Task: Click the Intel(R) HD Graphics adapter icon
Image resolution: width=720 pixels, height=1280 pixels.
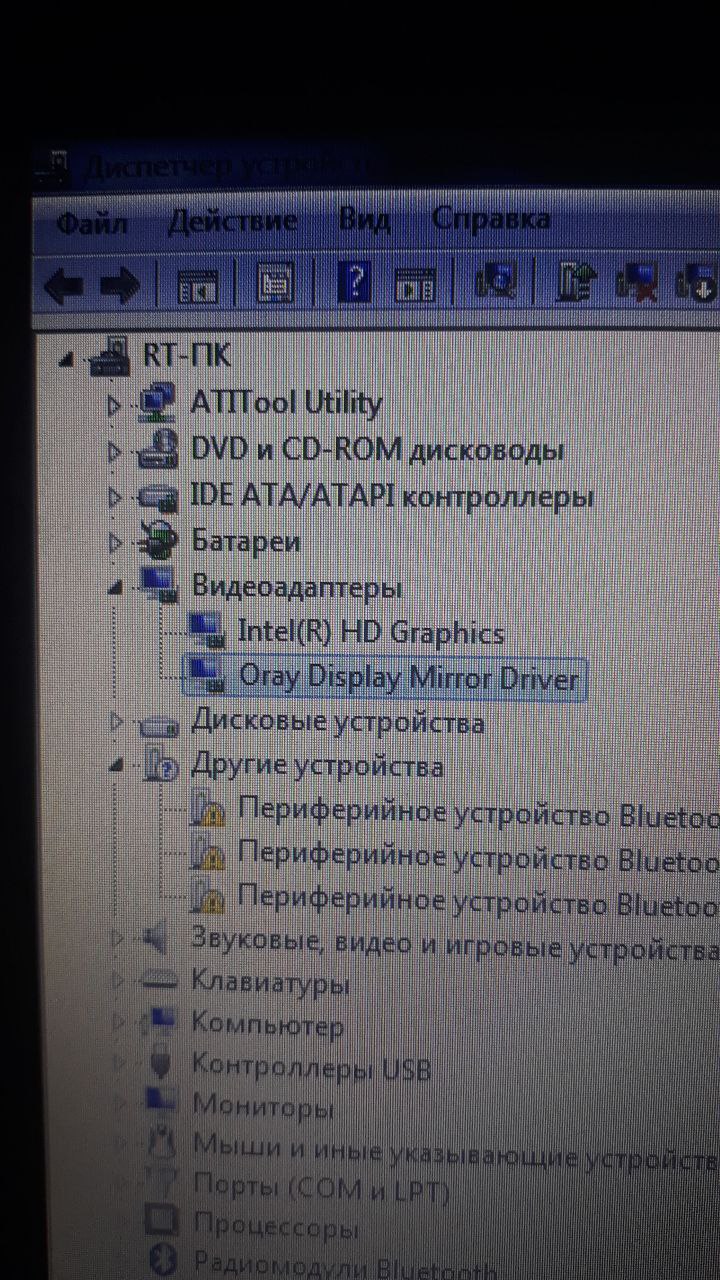Action: click(x=207, y=632)
